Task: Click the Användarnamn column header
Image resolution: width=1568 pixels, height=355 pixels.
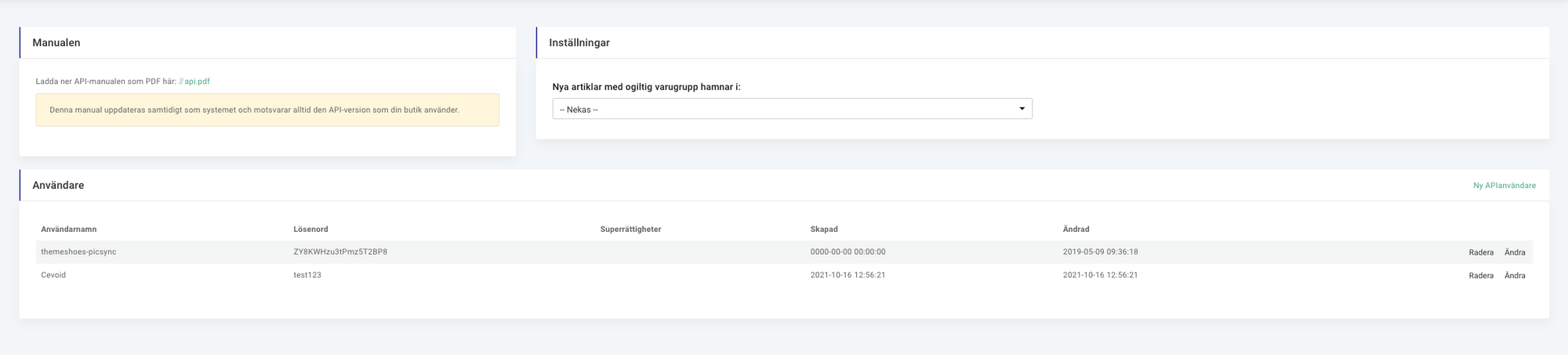Action: (x=69, y=230)
